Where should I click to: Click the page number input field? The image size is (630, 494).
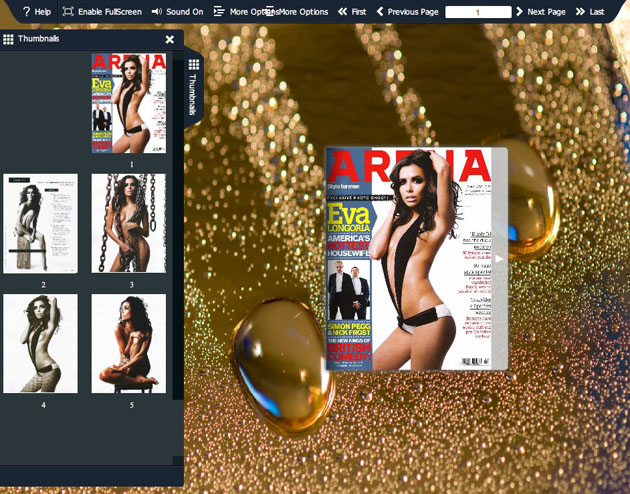coord(478,12)
